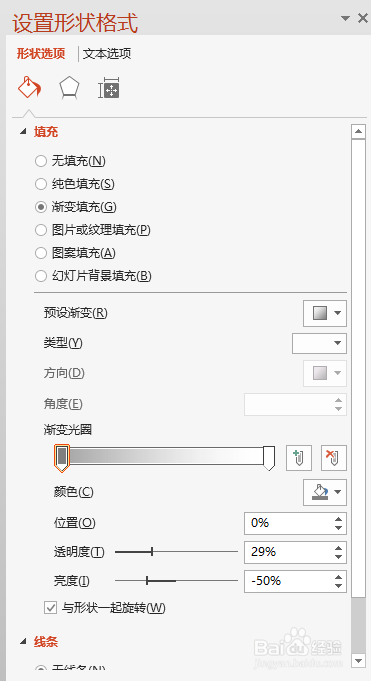The image size is (371, 681).
Task: Remove the selected gradient stop
Action: click(334, 458)
